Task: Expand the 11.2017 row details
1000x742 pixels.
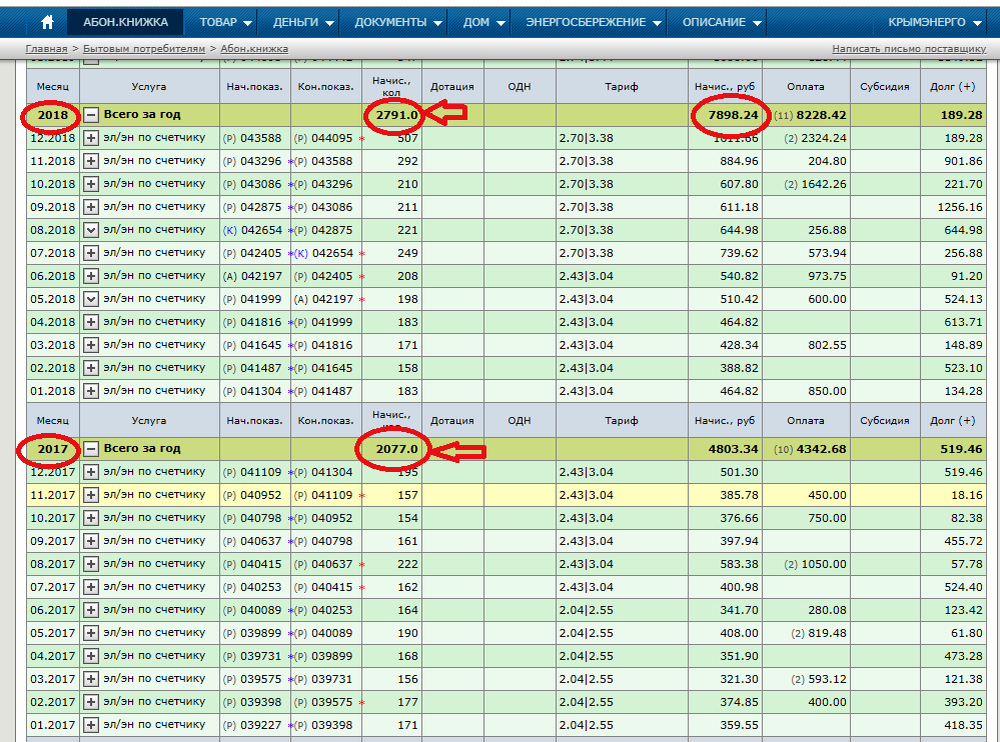Action: pyautogui.click(x=91, y=495)
